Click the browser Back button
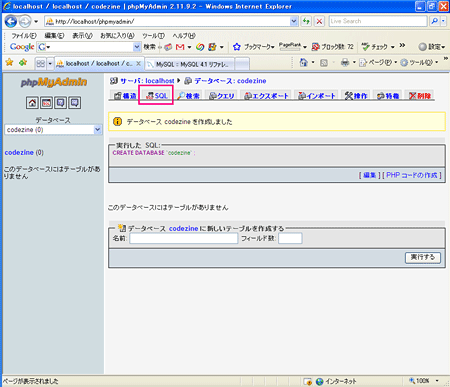The image size is (450, 387). pyautogui.click(x=11, y=22)
